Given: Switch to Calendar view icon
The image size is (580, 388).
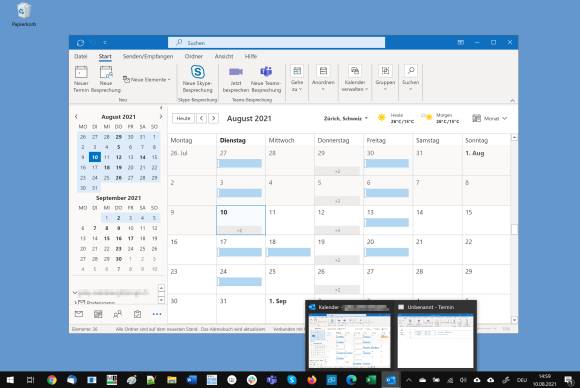Looking at the screenshot, I should [98, 314].
